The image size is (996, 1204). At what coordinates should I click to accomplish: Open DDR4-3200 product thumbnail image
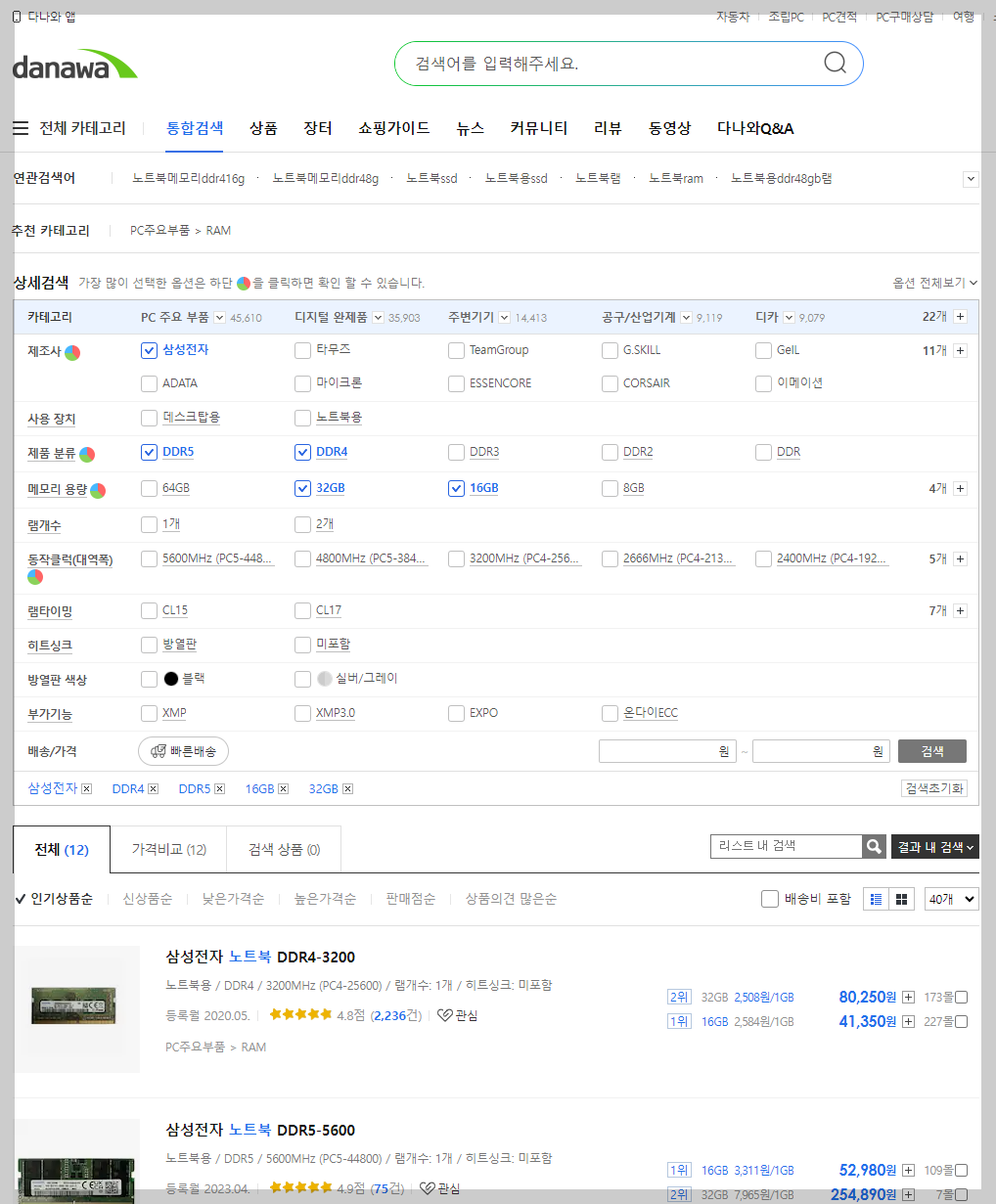coord(77,1008)
